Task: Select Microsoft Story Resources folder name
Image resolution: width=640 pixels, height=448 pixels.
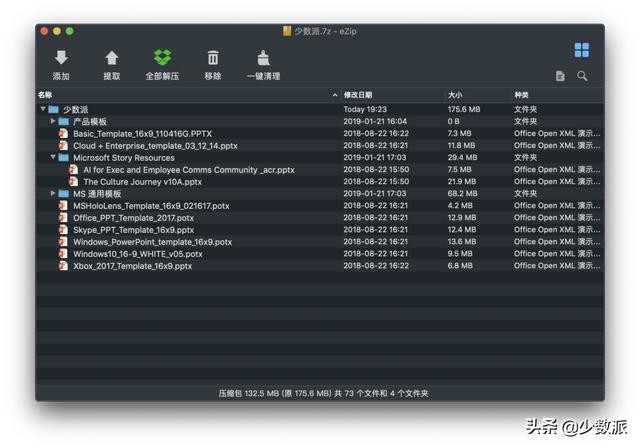Action: 124,158
